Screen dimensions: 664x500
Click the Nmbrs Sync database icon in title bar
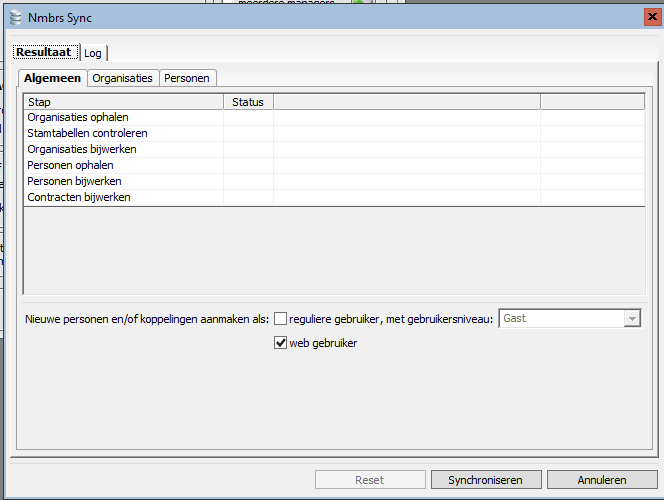[15, 18]
